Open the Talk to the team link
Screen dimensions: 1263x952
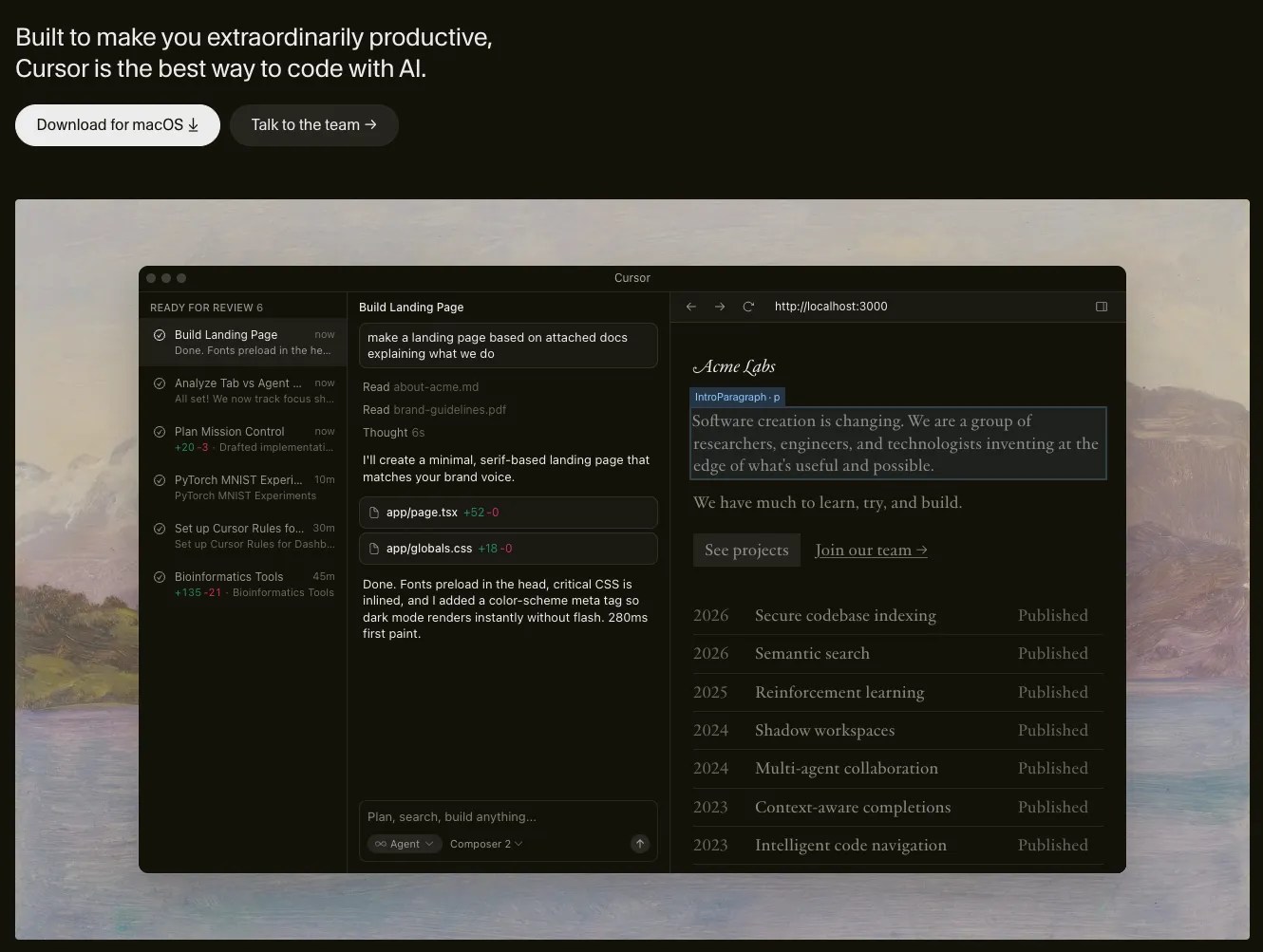(313, 125)
